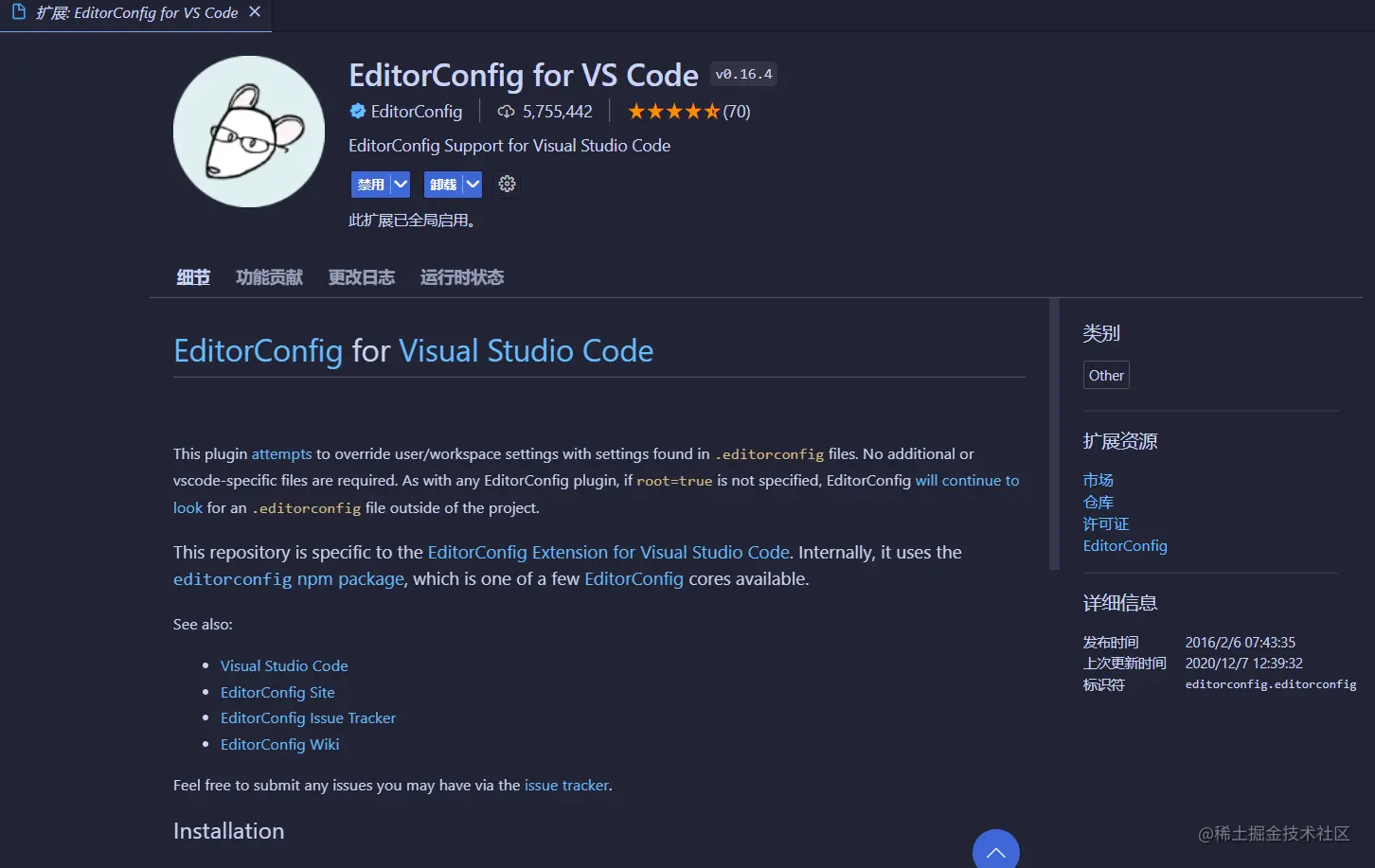Open the EditorConfig publisher link
The height and width of the screenshot is (868, 1375).
click(416, 111)
